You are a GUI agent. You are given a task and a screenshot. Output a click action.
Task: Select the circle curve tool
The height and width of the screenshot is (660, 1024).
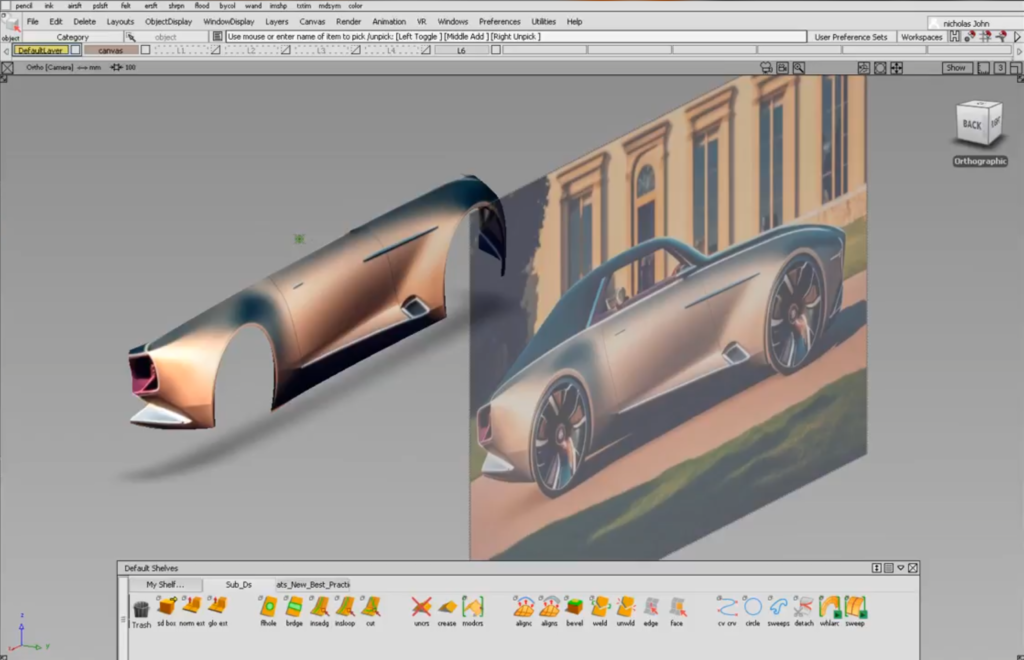(x=752, y=607)
